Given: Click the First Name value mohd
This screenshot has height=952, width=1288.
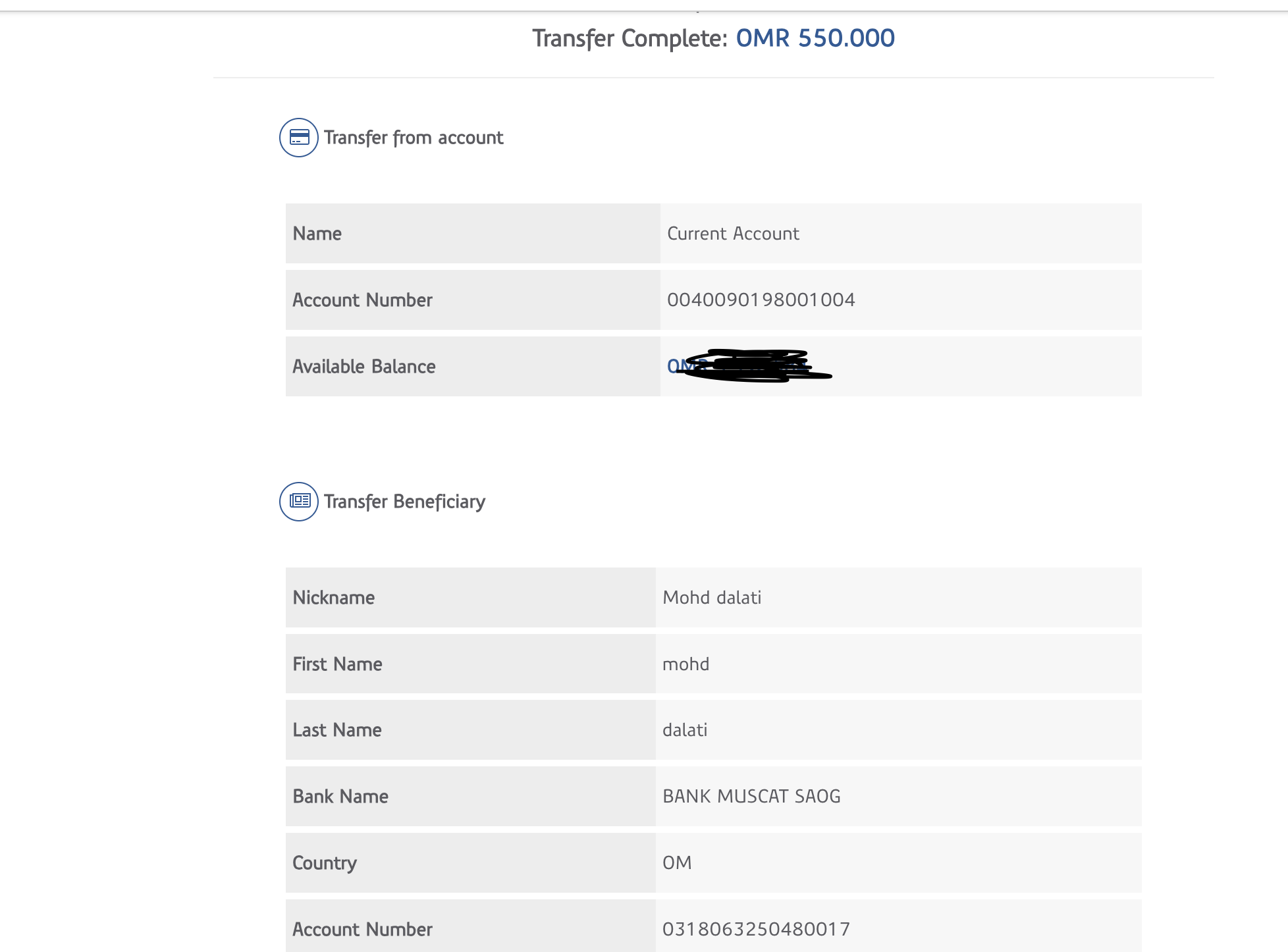Looking at the screenshot, I should [x=685, y=664].
